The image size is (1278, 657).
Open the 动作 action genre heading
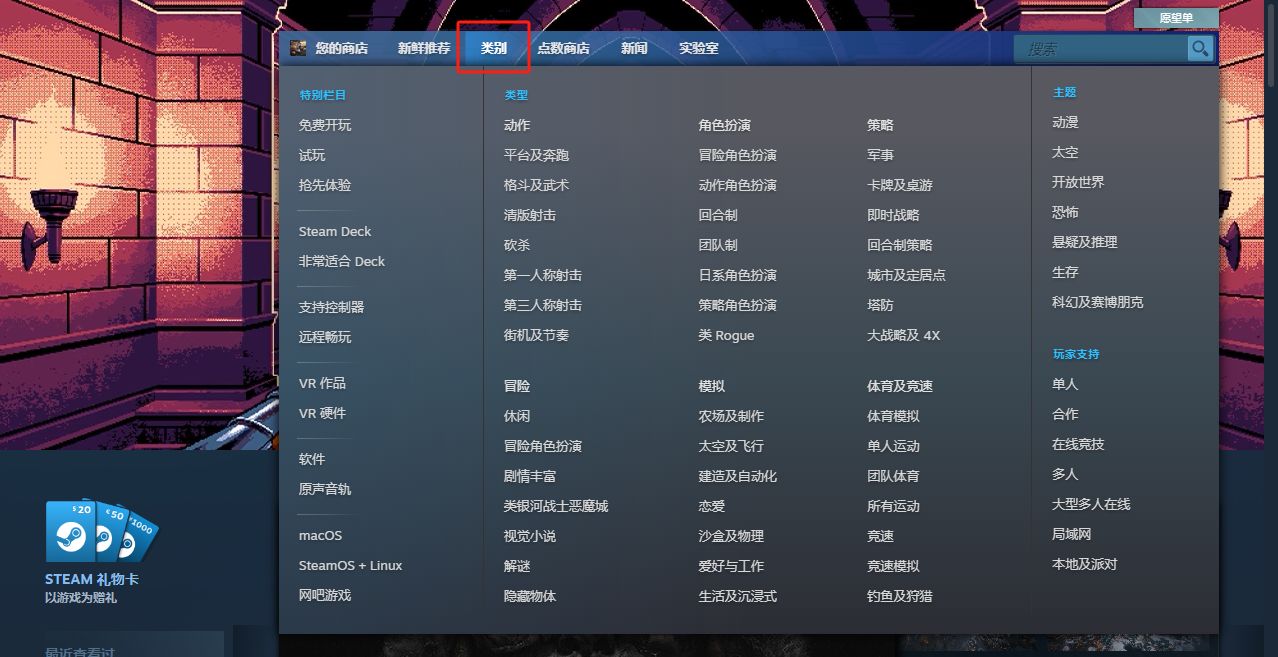click(x=517, y=125)
